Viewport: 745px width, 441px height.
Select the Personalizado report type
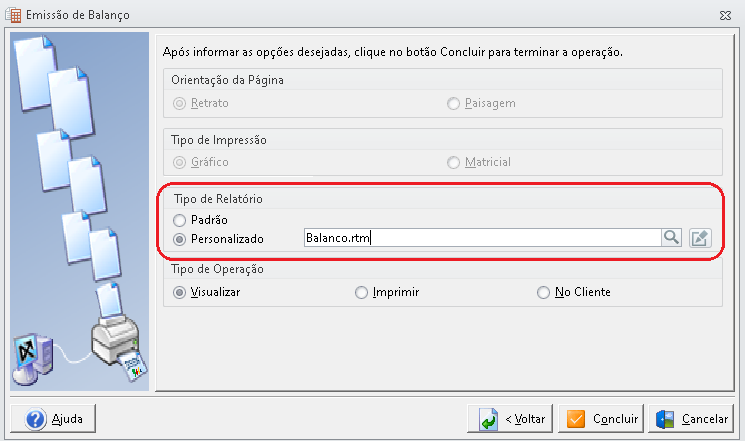[179, 239]
